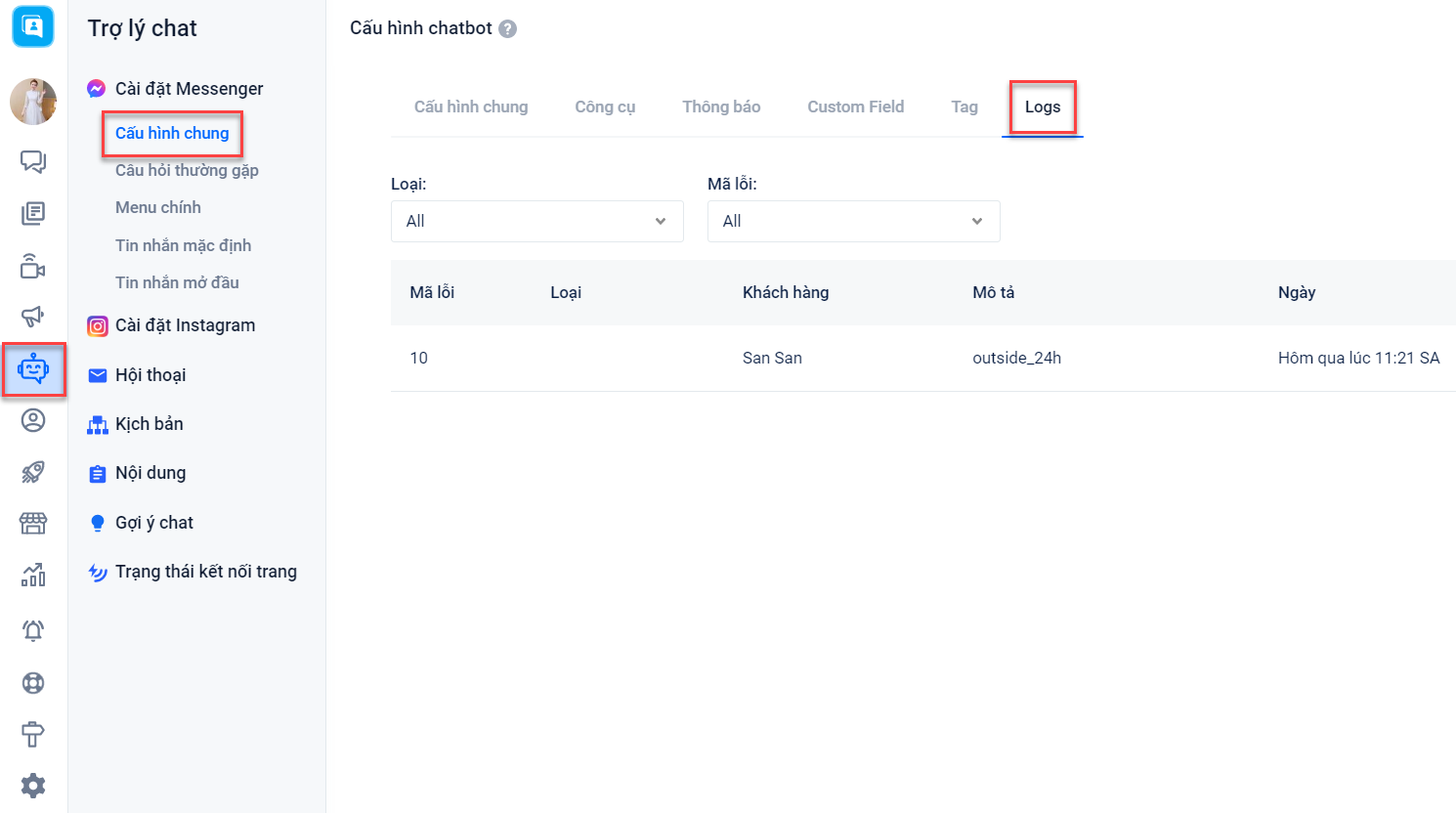Open Câu hỏi thường gặp link
The width and height of the screenshot is (1456, 813).
click(187, 170)
